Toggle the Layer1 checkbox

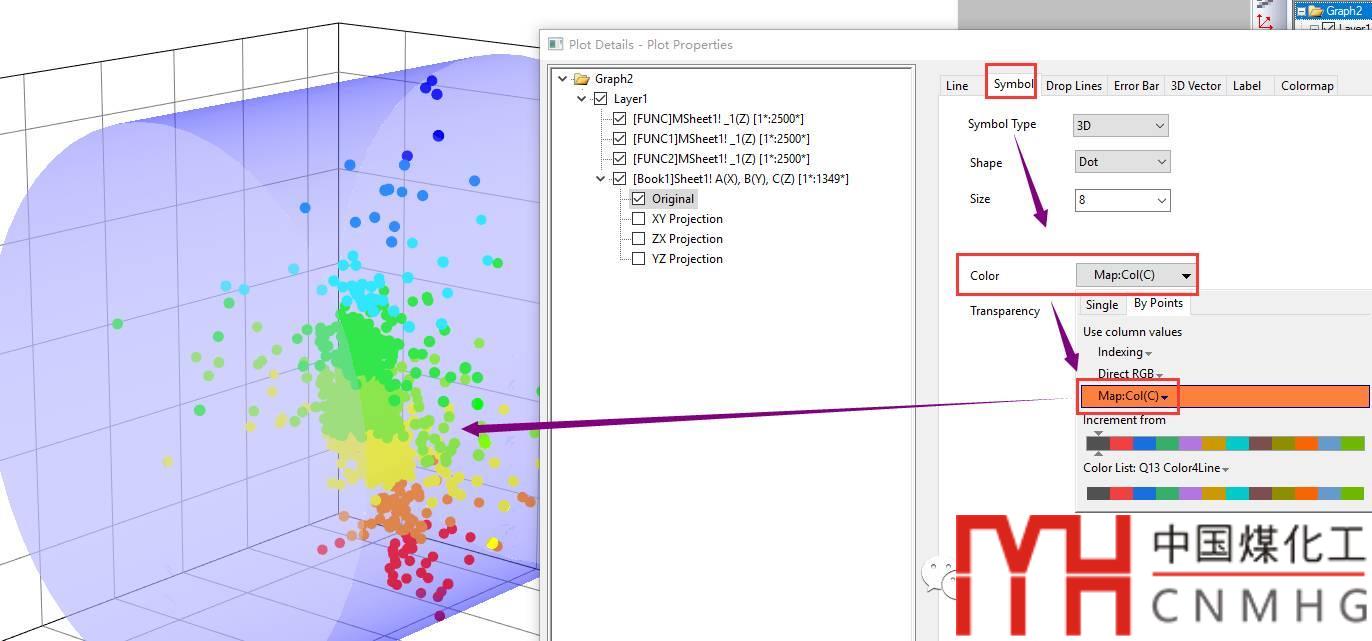(x=600, y=99)
